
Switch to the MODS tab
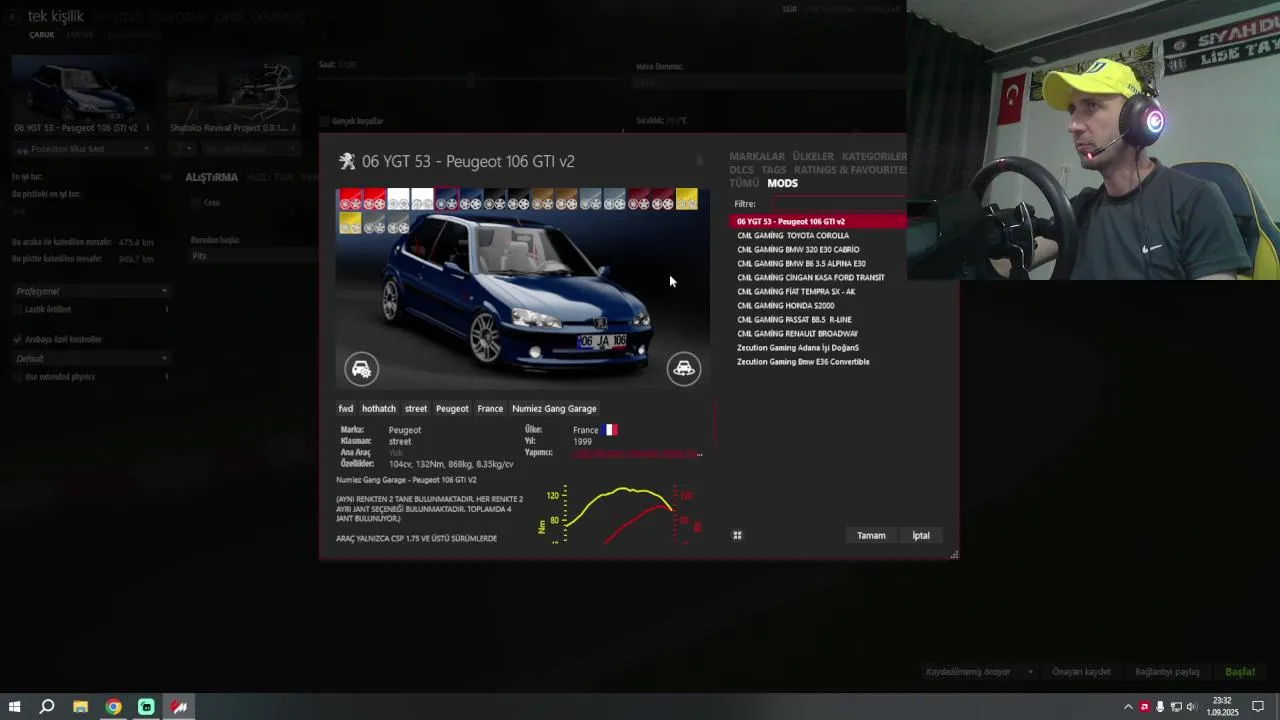point(782,183)
